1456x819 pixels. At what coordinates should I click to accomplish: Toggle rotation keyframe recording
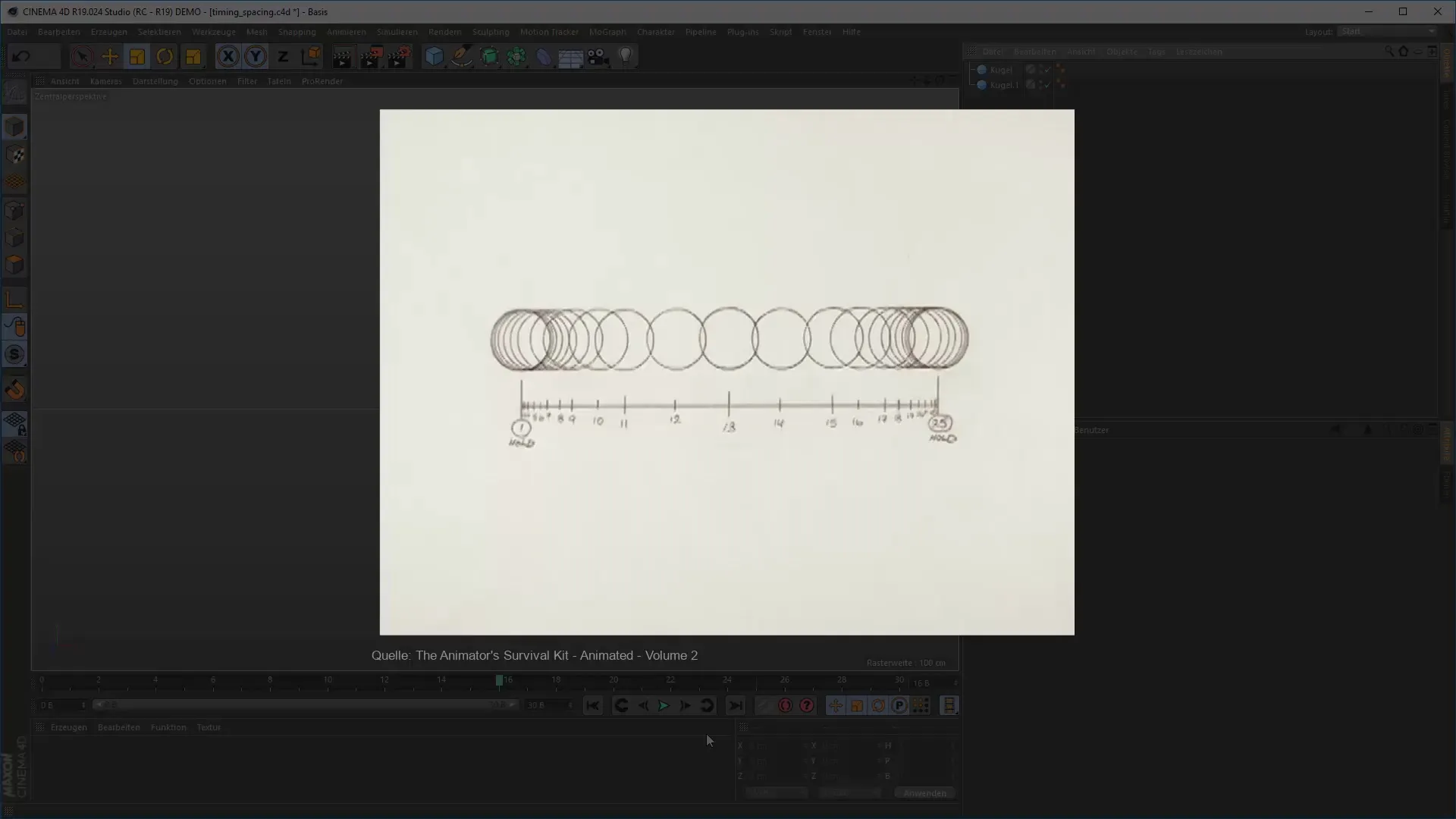pyautogui.click(x=877, y=706)
